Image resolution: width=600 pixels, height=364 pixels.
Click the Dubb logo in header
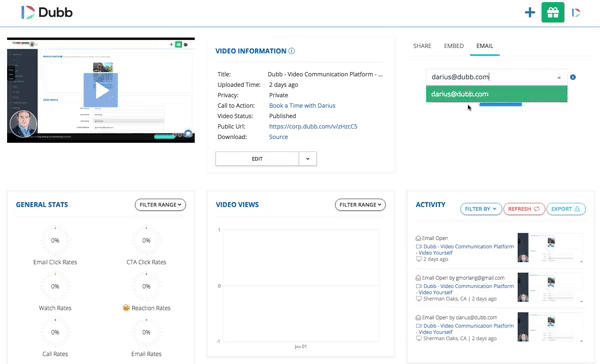click(x=47, y=12)
